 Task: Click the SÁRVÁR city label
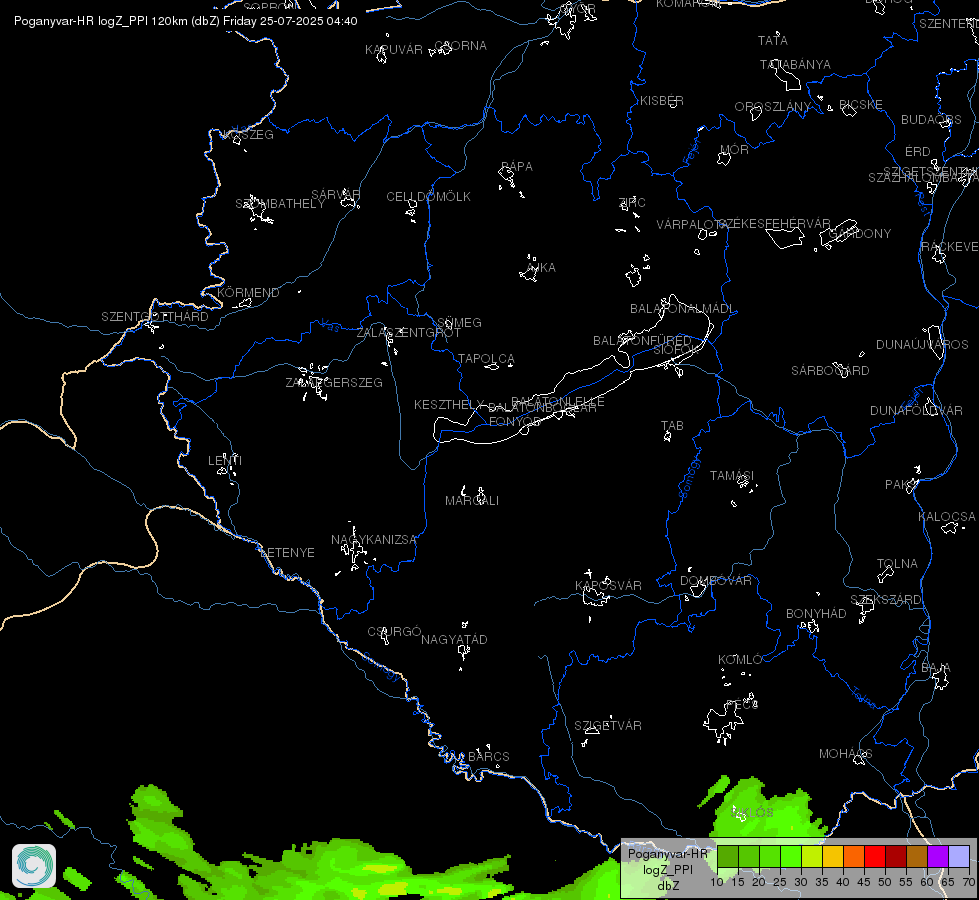point(336,195)
